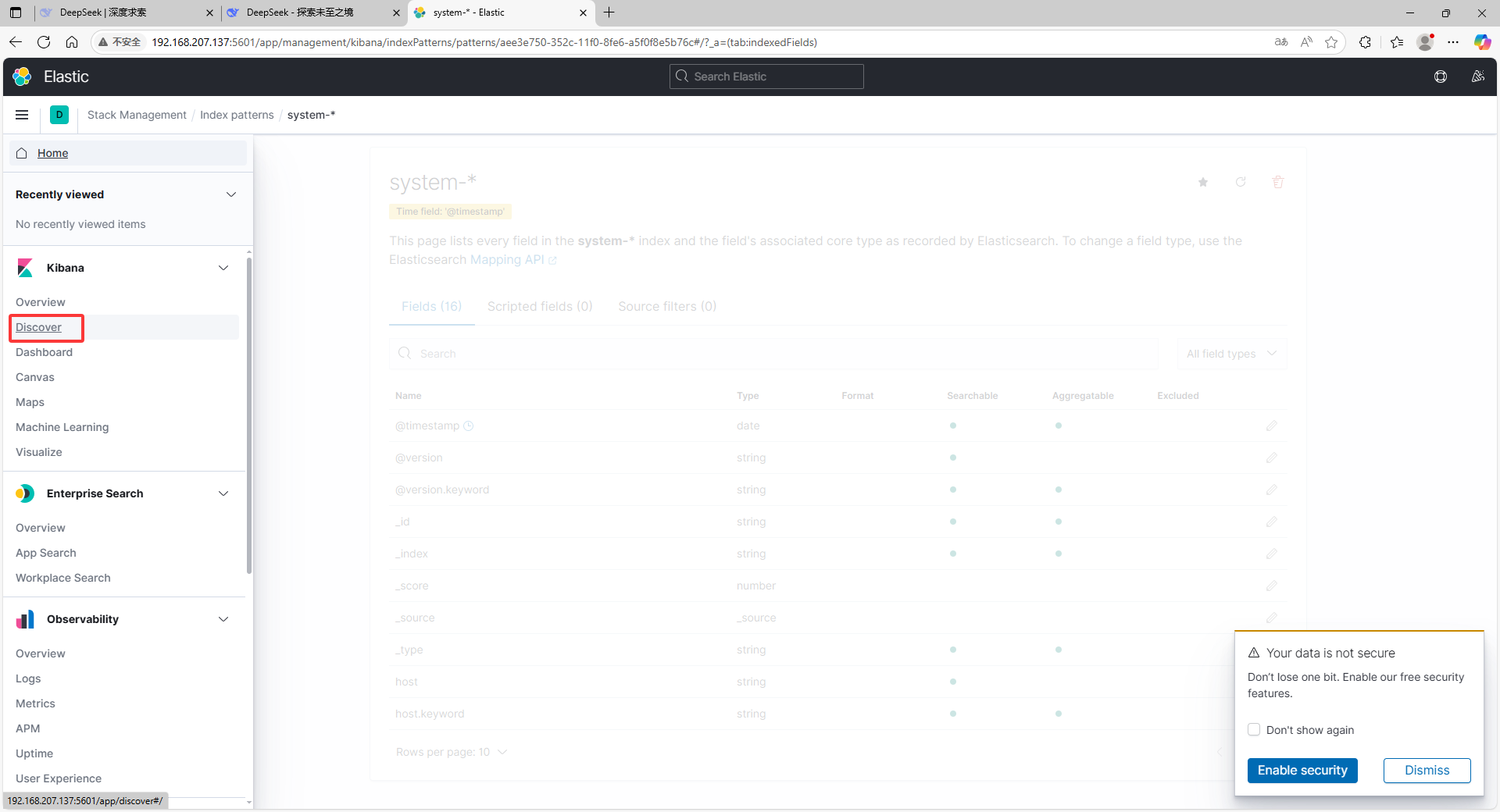
Task: Delete index pattern trash icon
Action: 1278,182
